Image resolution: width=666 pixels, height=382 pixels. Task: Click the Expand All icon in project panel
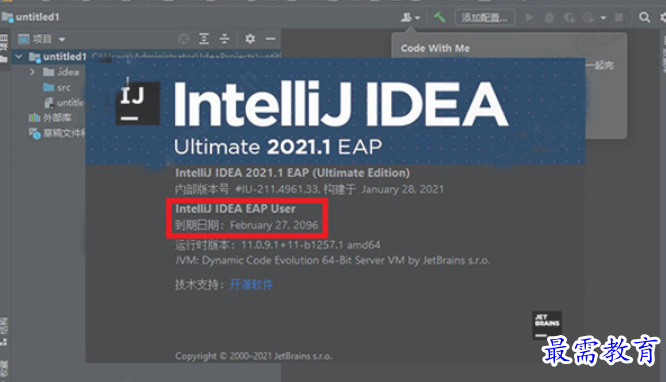[204, 39]
